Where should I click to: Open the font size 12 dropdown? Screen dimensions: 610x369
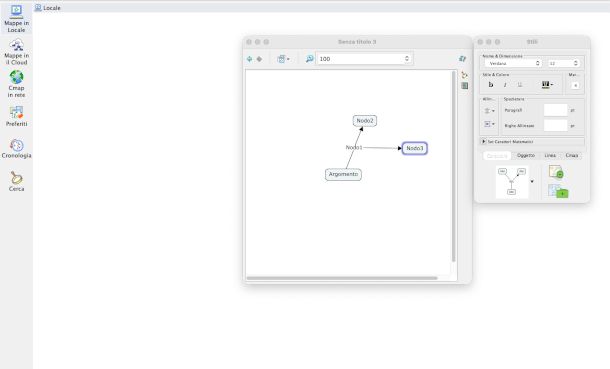563,63
